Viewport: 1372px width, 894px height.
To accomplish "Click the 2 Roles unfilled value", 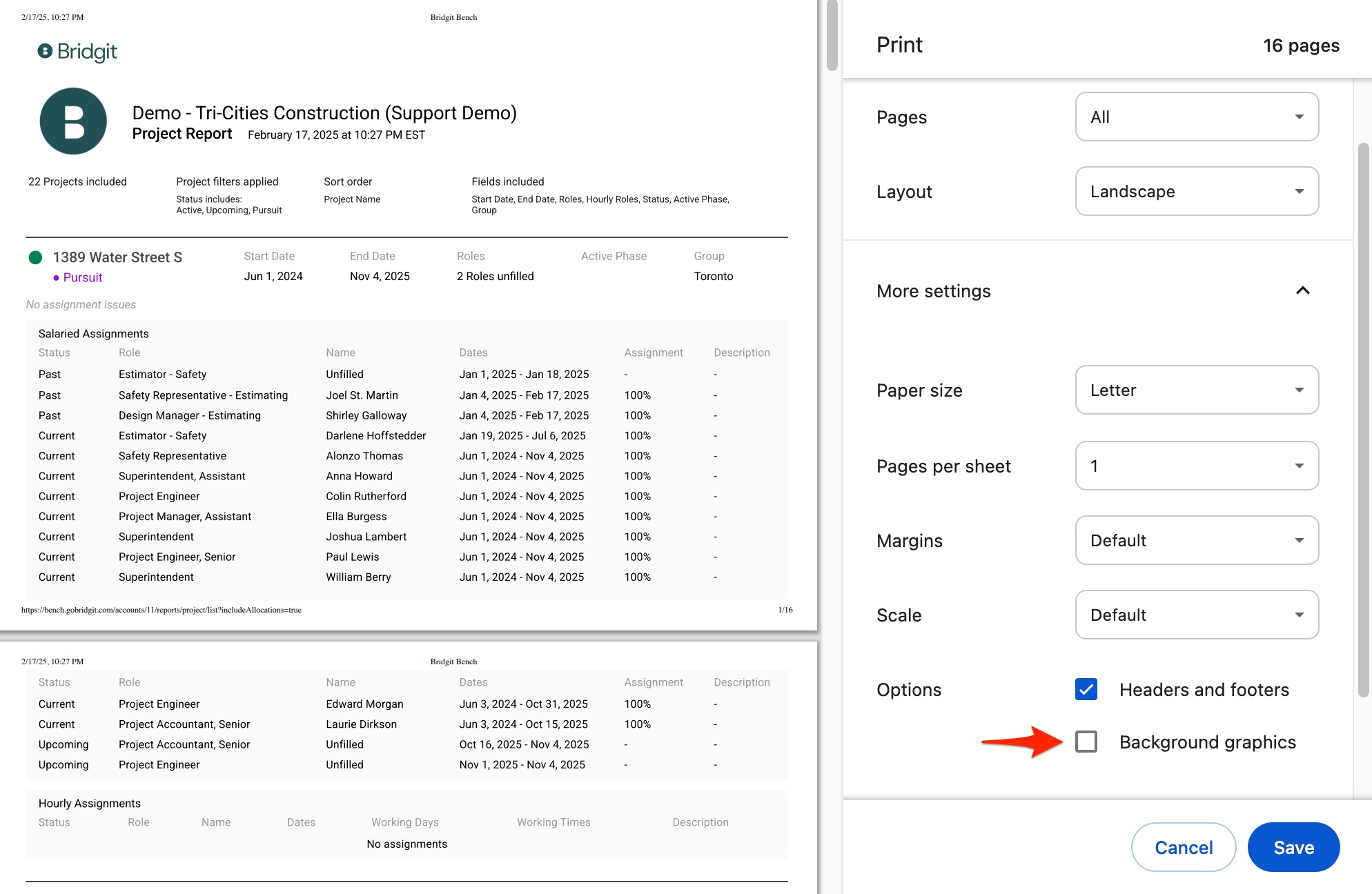I will (495, 276).
